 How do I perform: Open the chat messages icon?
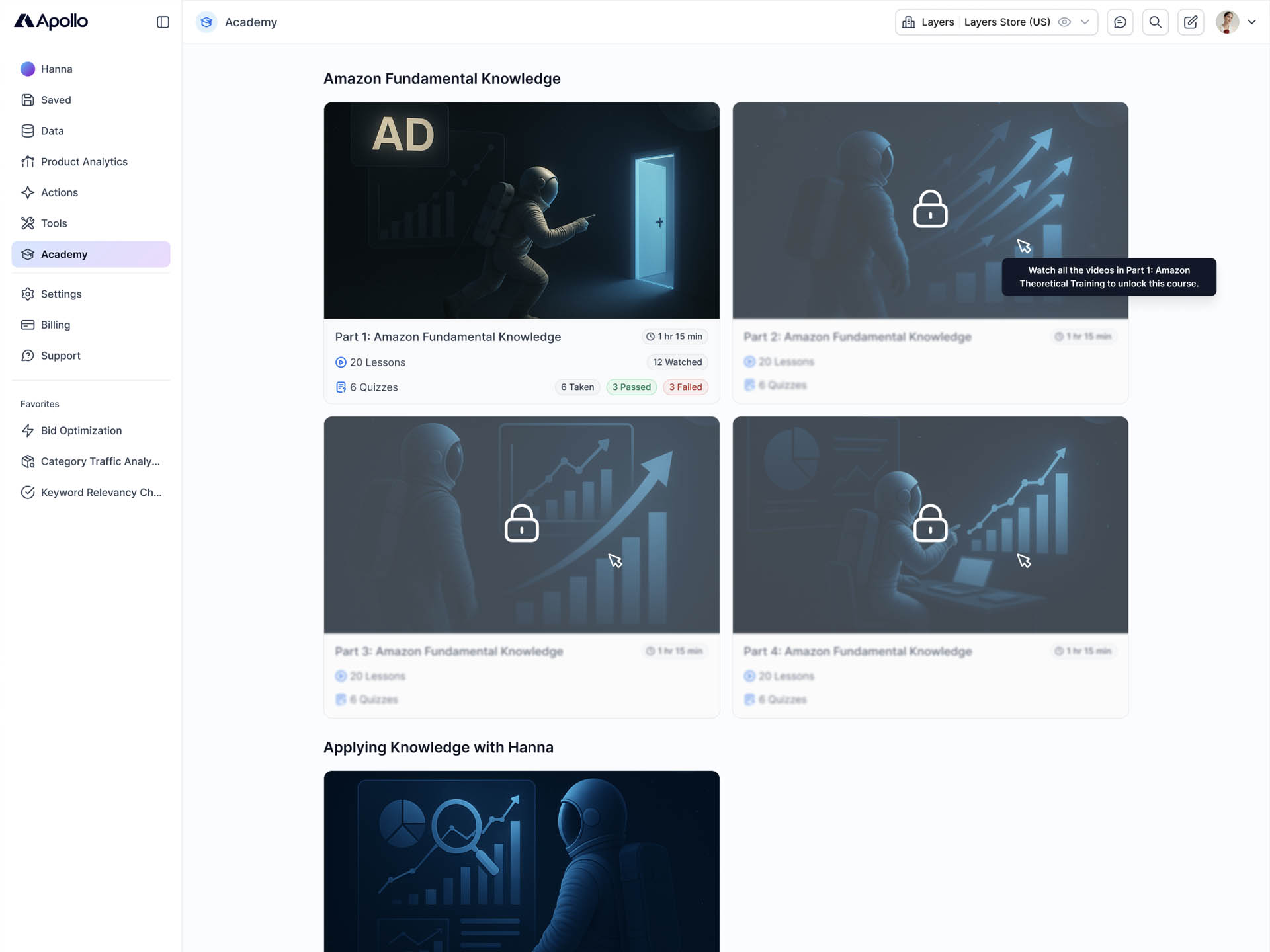1120,22
